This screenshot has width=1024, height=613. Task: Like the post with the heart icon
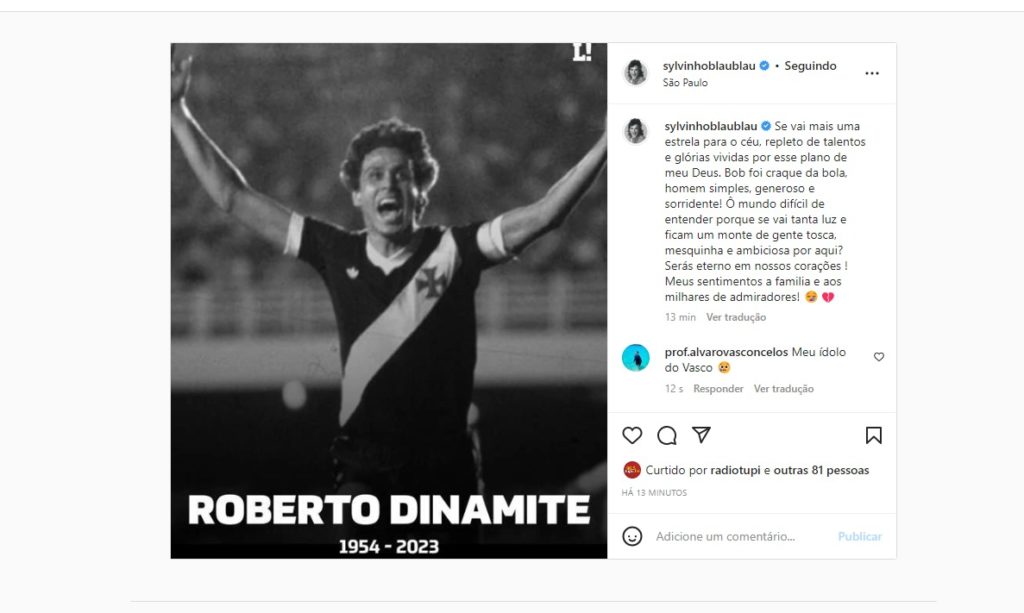pyautogui.click(x=632, y=435)
